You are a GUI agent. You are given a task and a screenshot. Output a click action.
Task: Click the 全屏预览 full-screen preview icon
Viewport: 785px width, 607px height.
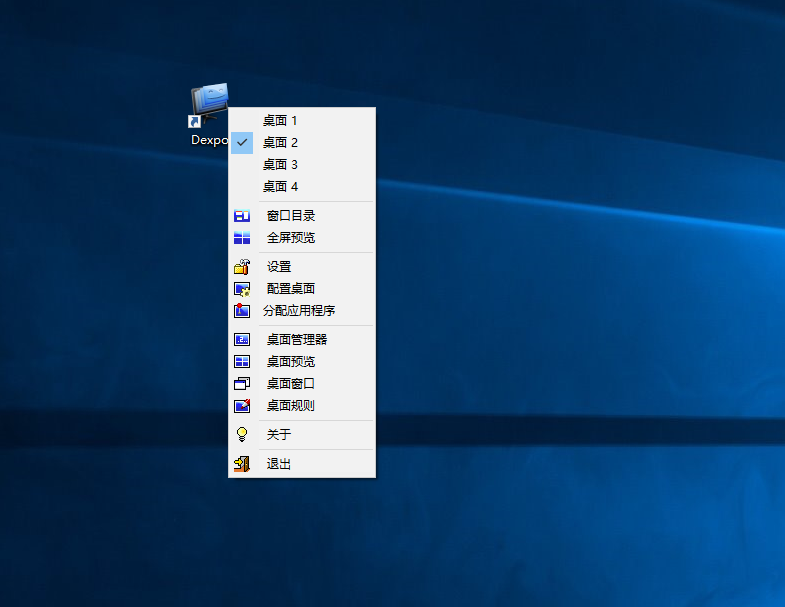(x=242, y=238)
